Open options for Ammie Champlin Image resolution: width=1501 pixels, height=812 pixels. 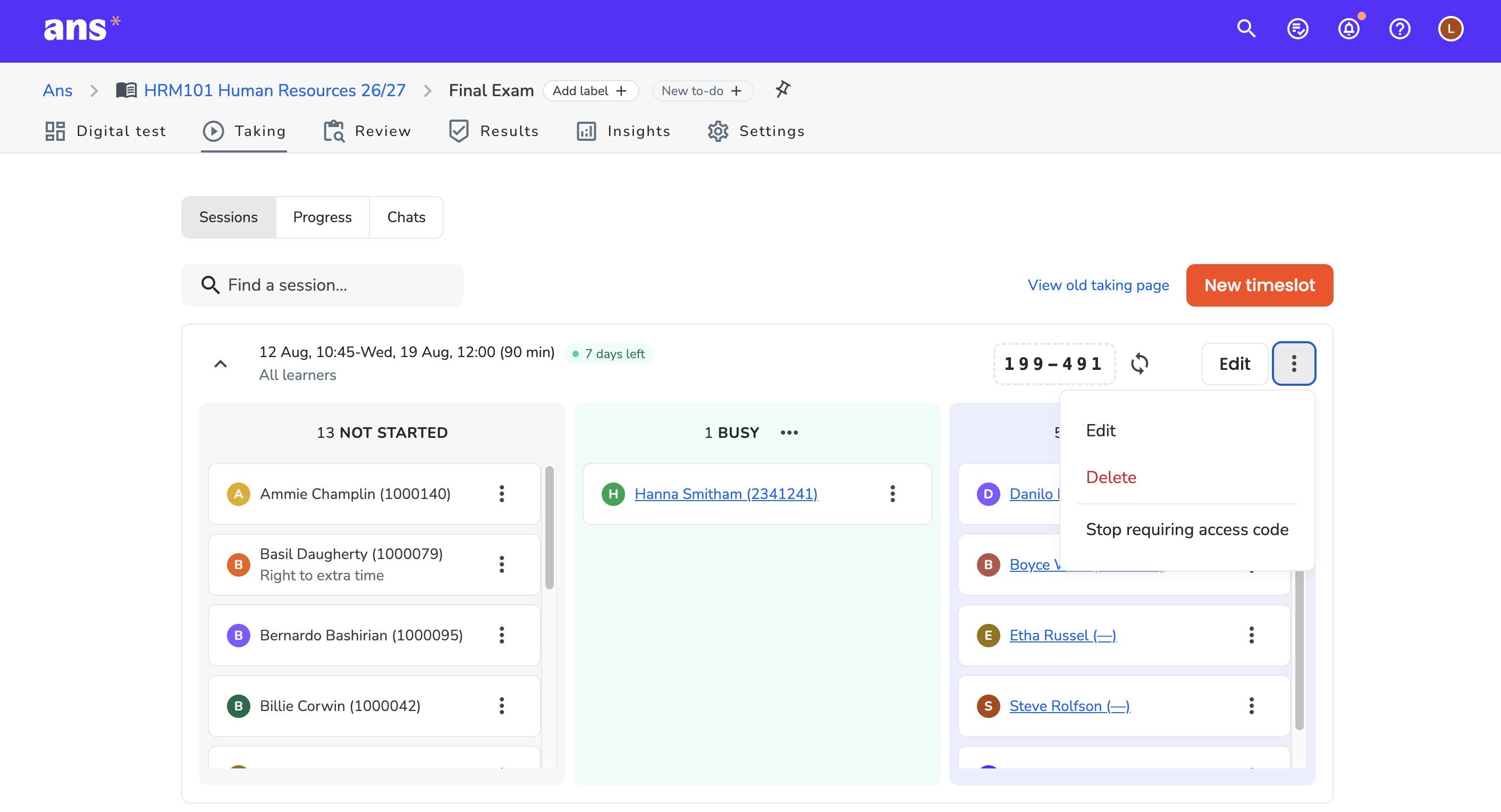pos(502,494)
